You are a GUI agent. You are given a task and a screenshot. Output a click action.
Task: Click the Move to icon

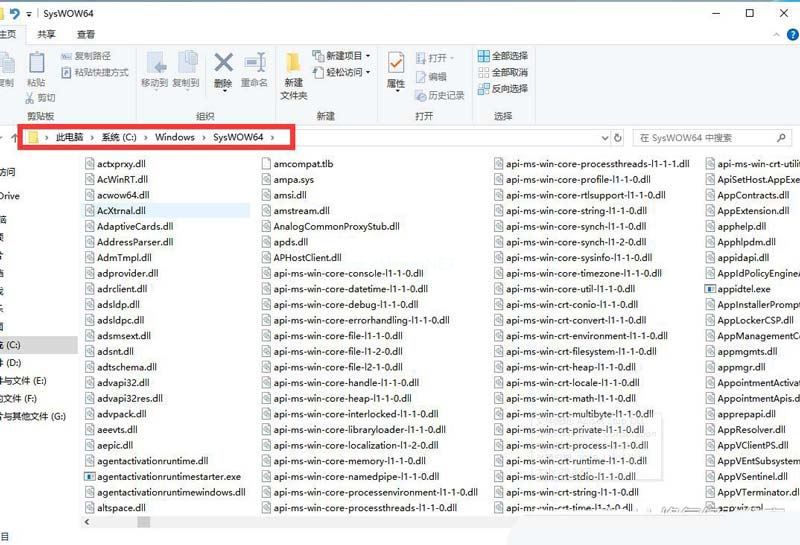155,63
